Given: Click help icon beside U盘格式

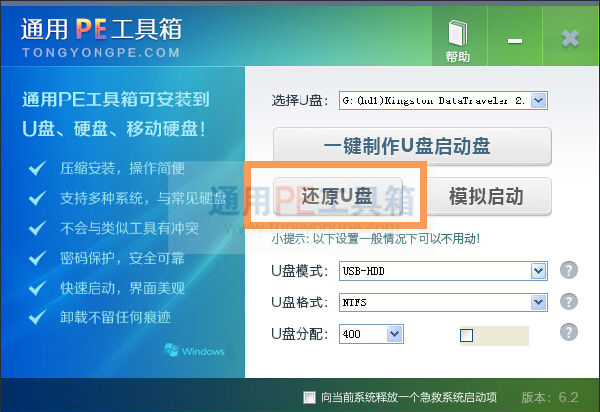Looking at the screenshot, I should coord(569,301).
